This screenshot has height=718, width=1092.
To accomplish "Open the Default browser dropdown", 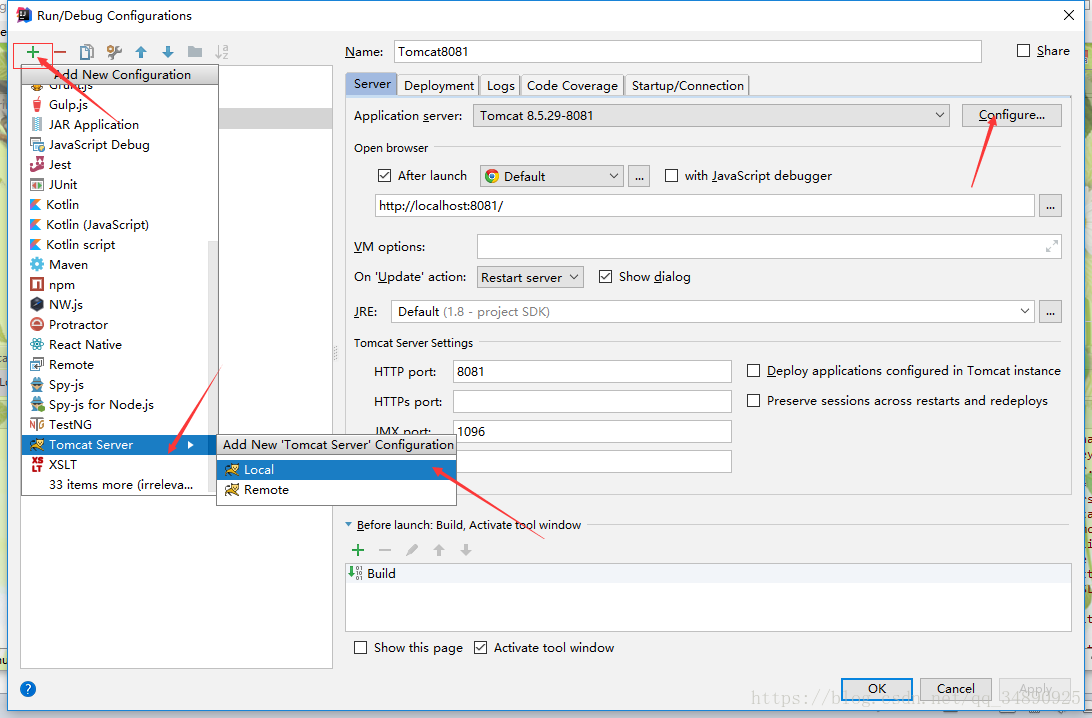I will pos(551,176).
